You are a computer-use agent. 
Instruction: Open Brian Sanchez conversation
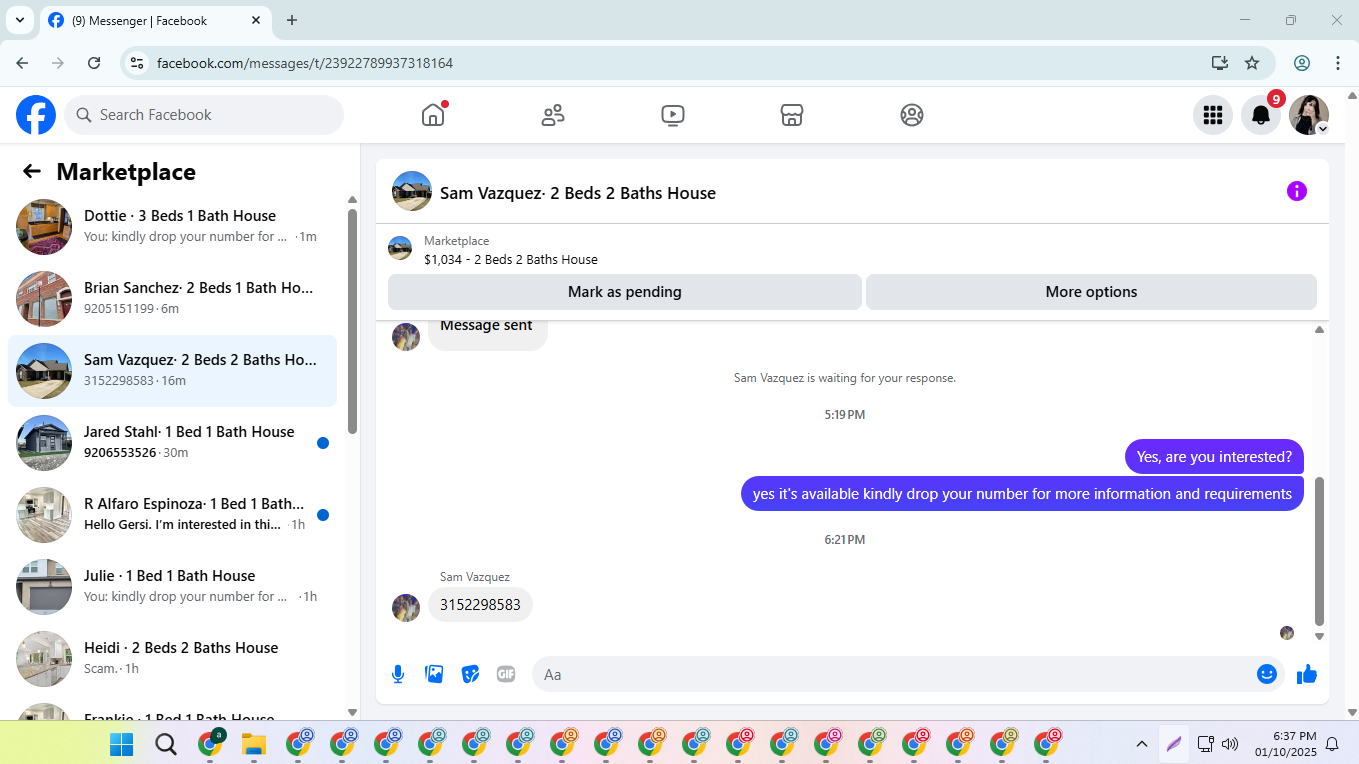(x=172, y=299)
